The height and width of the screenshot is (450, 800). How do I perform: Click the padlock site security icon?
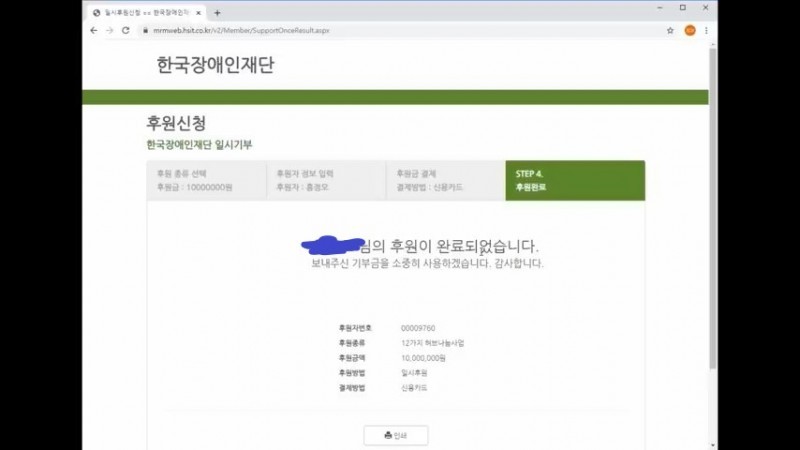145,30
